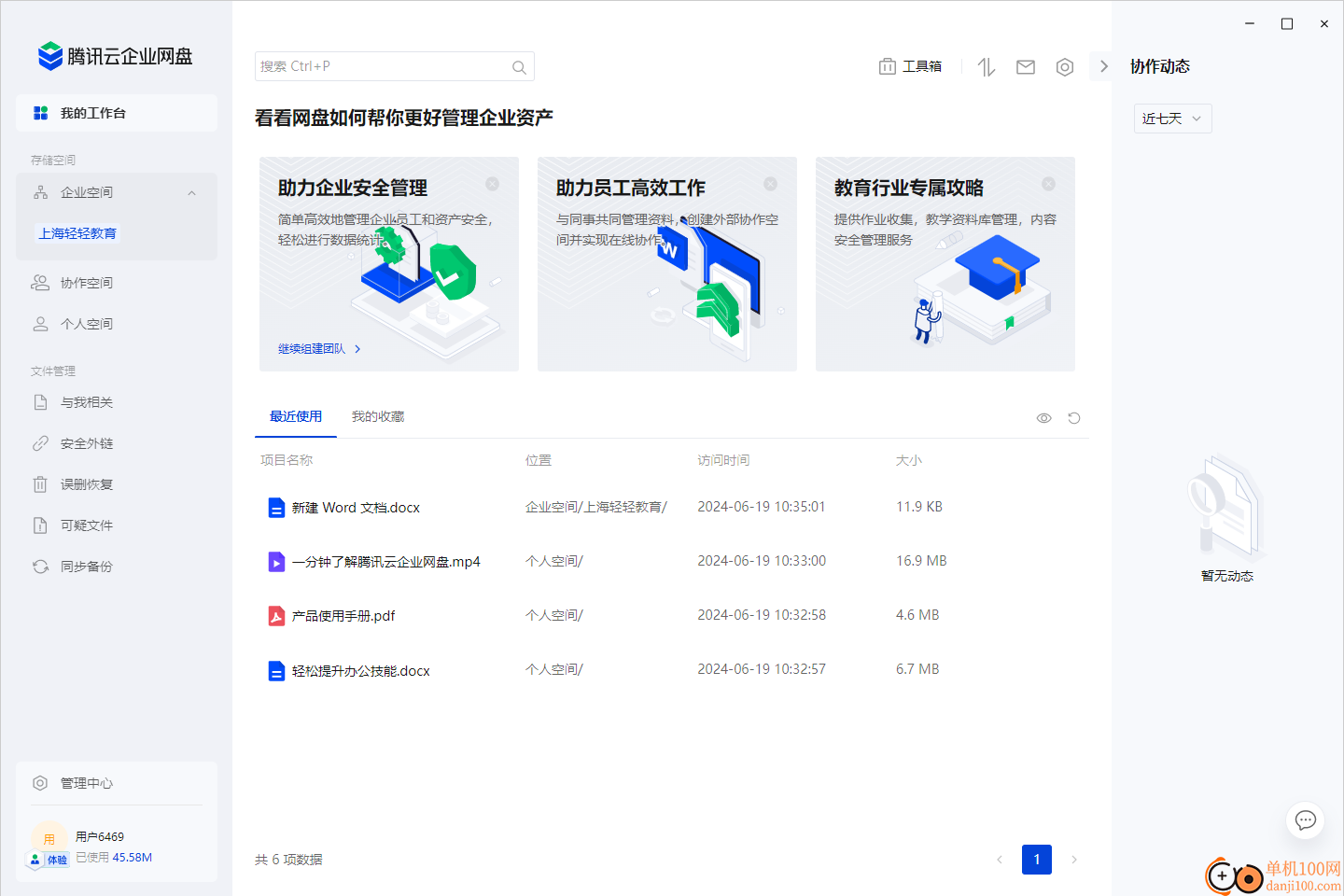Image resolution: width=1344 pixels, height=896 pixels.
Task: Open the 教育行业专属攻略 card
Action: click(945, 264)
